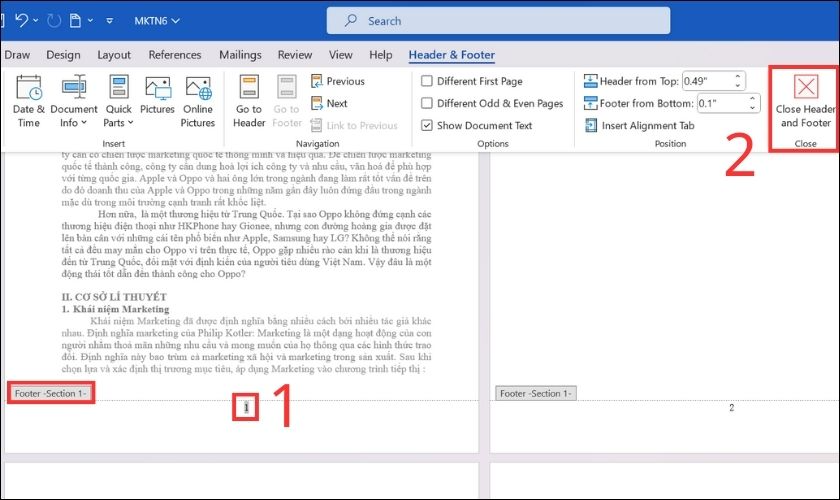Click Go to Header button

click(249, 102)
